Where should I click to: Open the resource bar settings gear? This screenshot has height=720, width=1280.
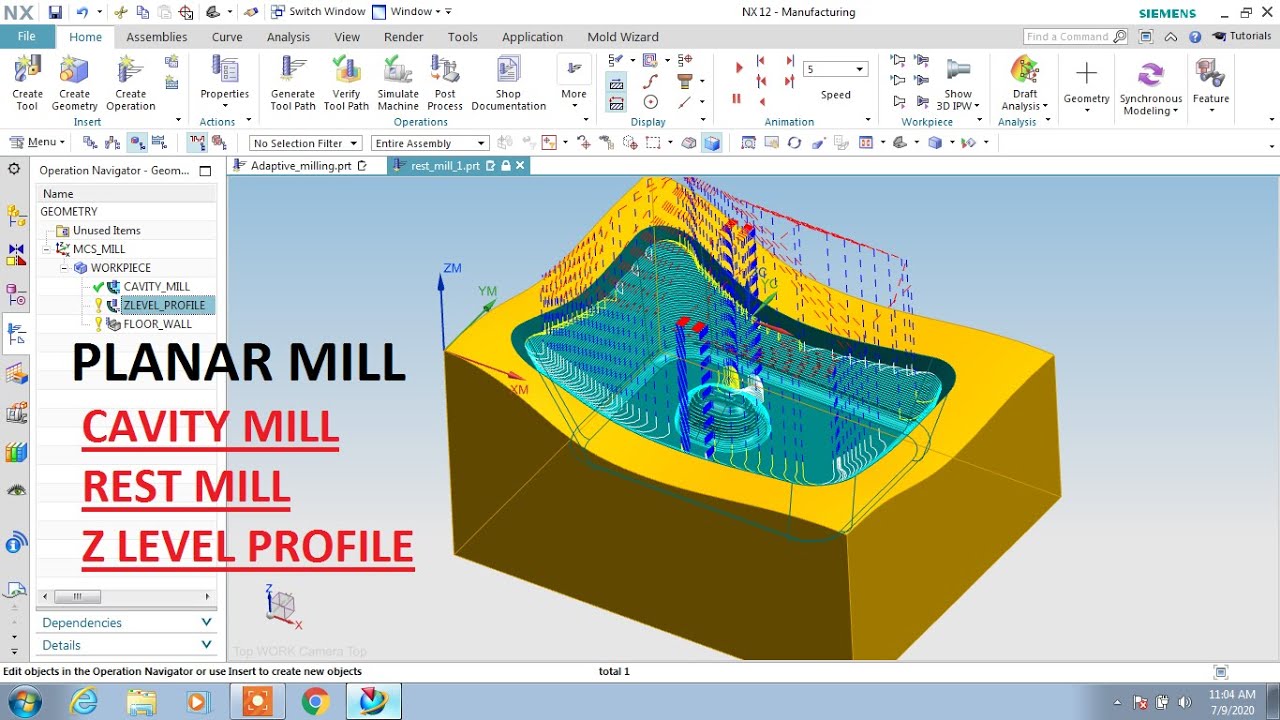[14, 169]
